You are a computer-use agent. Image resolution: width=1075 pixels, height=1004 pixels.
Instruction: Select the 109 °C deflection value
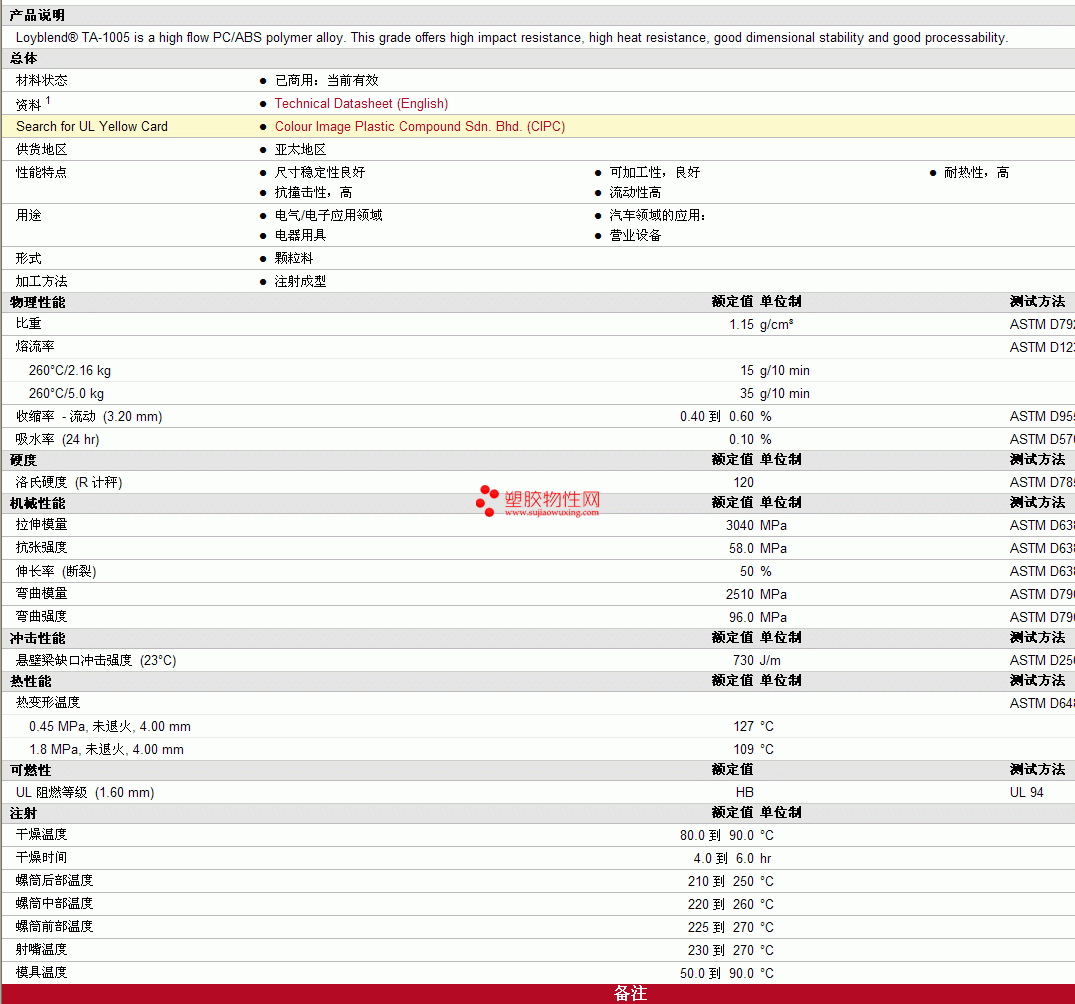[x=753, y=750]
